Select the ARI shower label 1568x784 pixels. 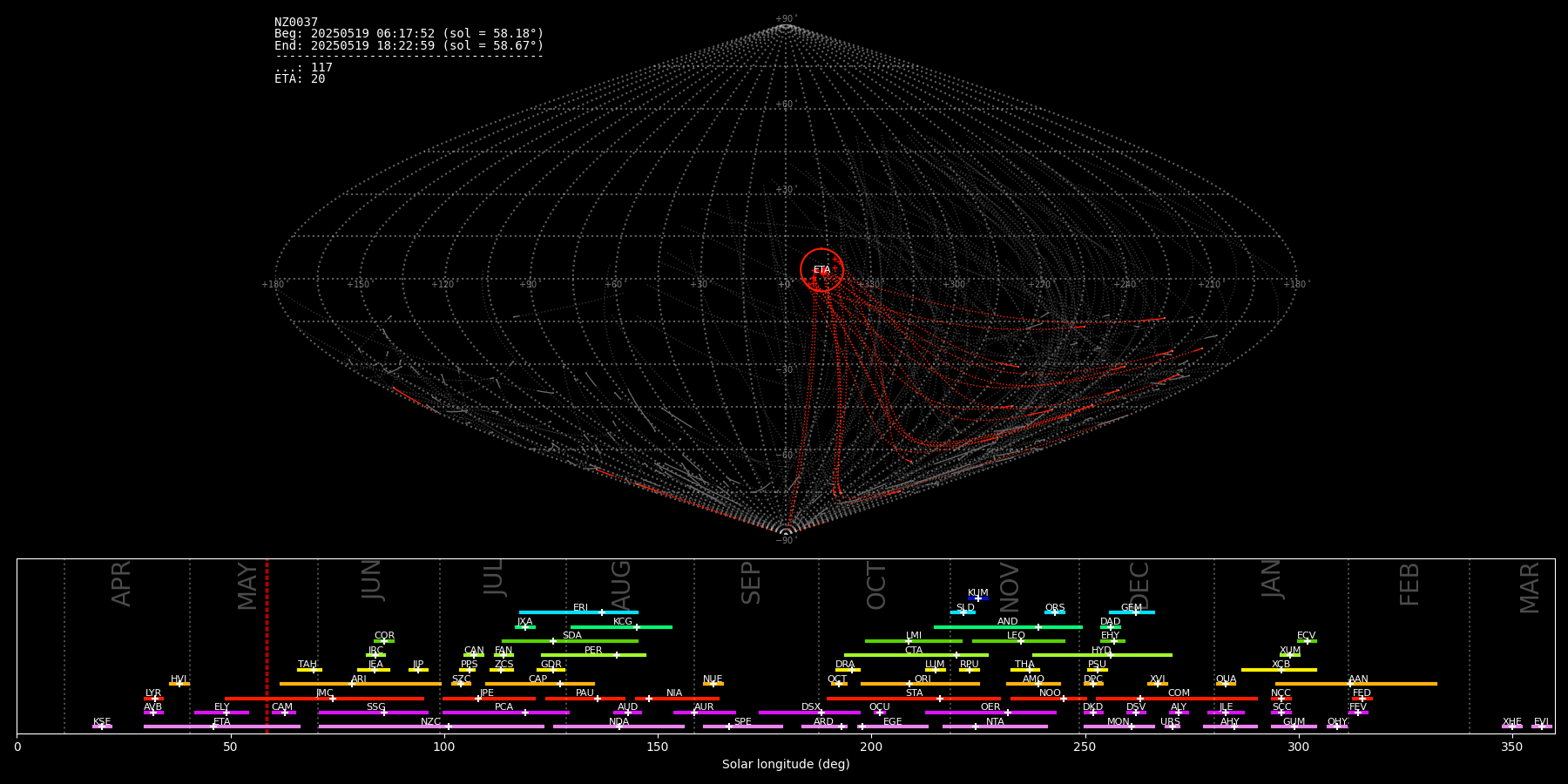pyautogui.click(x=358, y=679)
